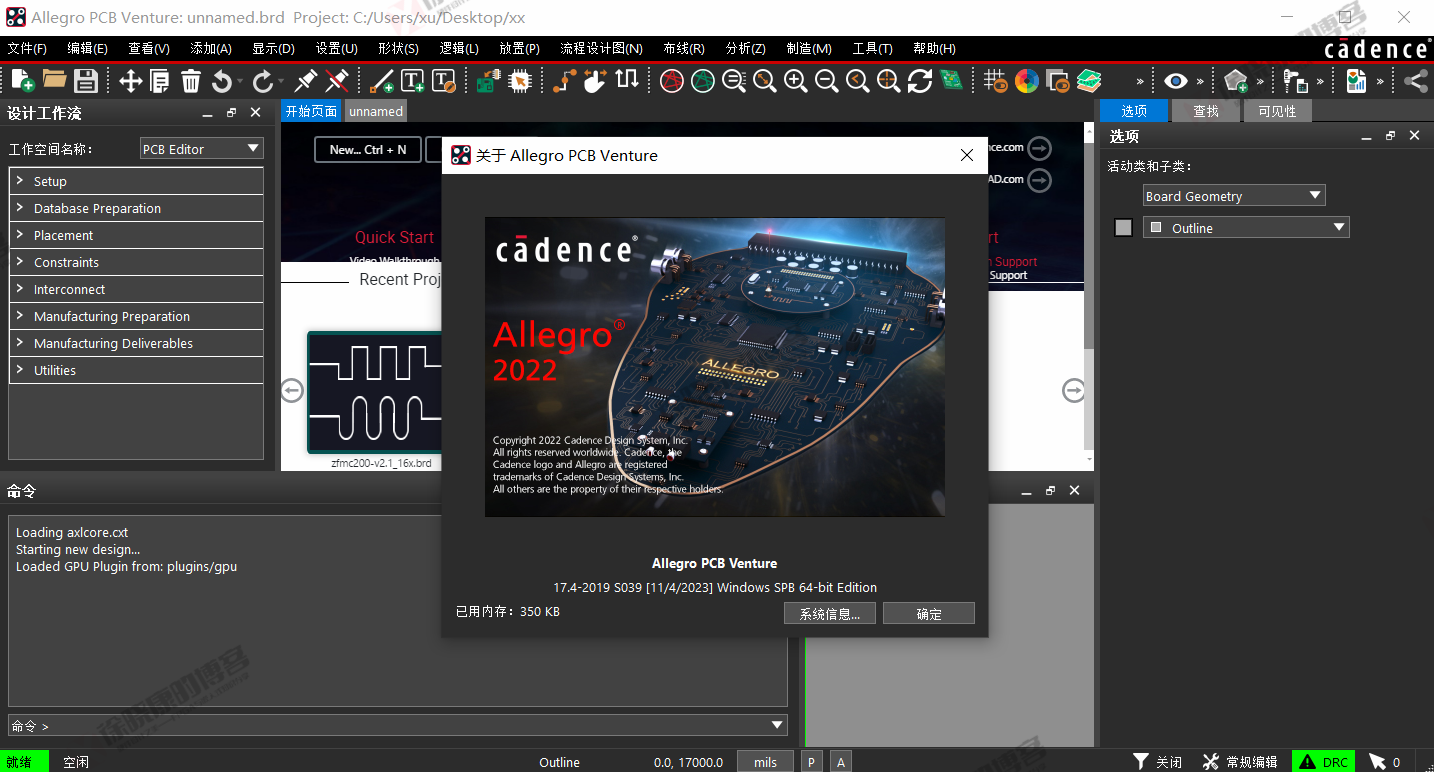Expand the Setup workflow section
Screen dimensions: 1434x772
click(x=136, y=181)
